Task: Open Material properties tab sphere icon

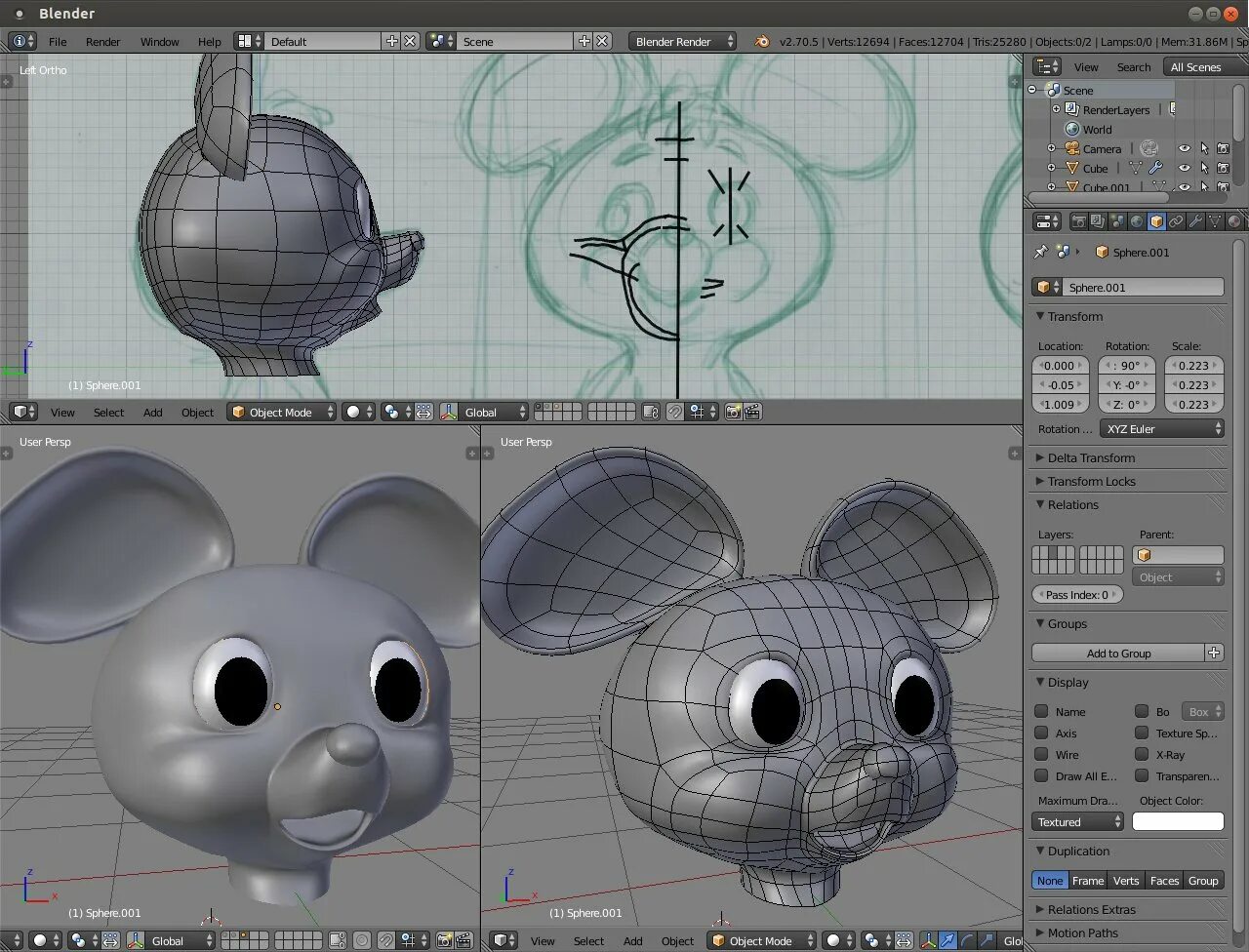Action: coord(1234,221)
